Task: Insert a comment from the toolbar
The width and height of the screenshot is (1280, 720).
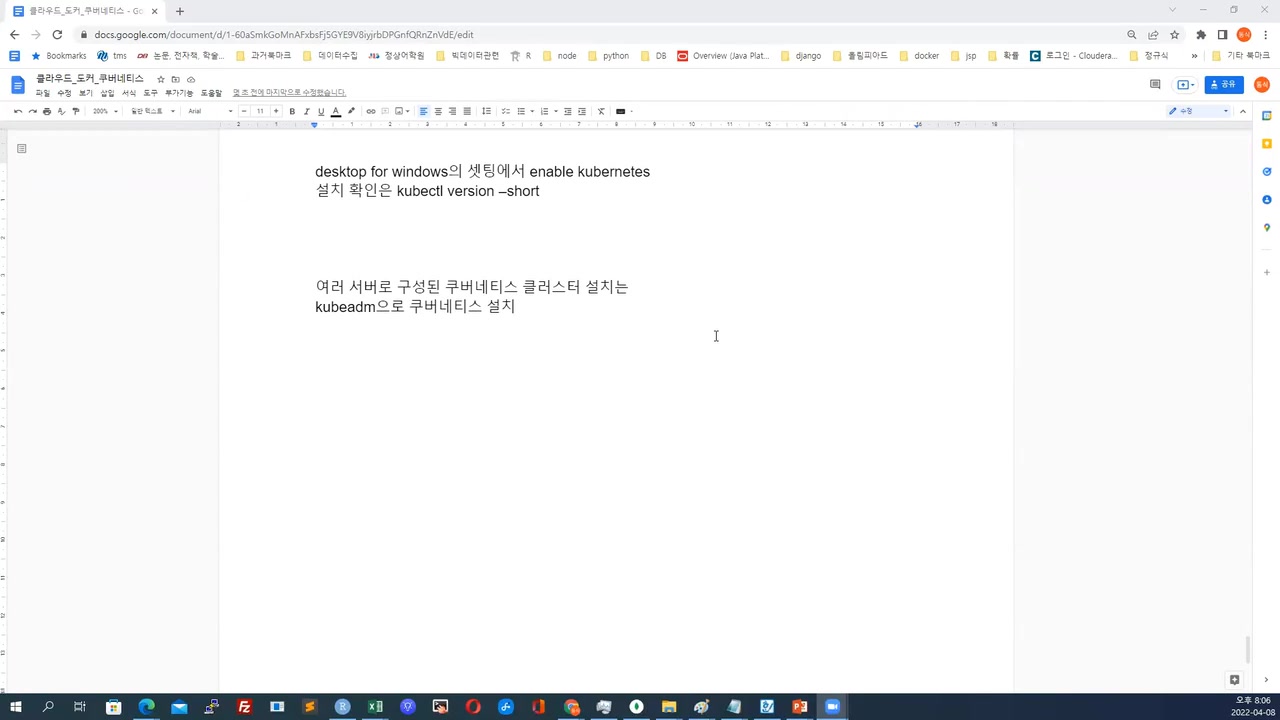Action: [384, 111]
